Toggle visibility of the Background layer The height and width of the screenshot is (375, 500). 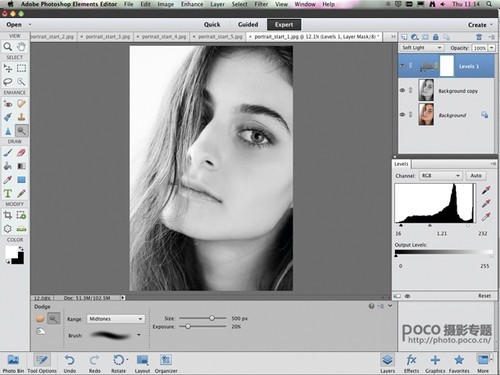coord(402,115)
